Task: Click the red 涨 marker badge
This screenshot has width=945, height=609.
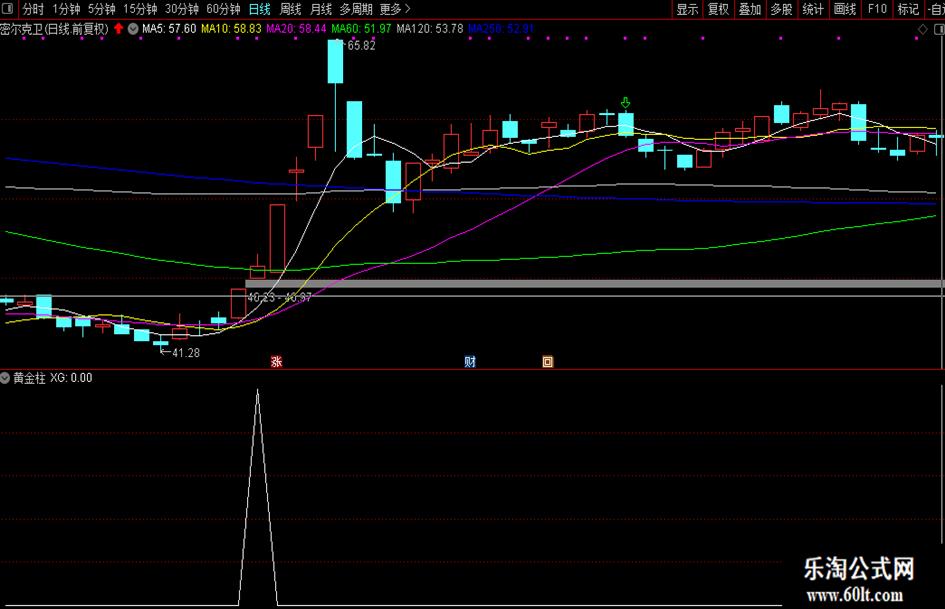Action: click(x=276, y=362)
